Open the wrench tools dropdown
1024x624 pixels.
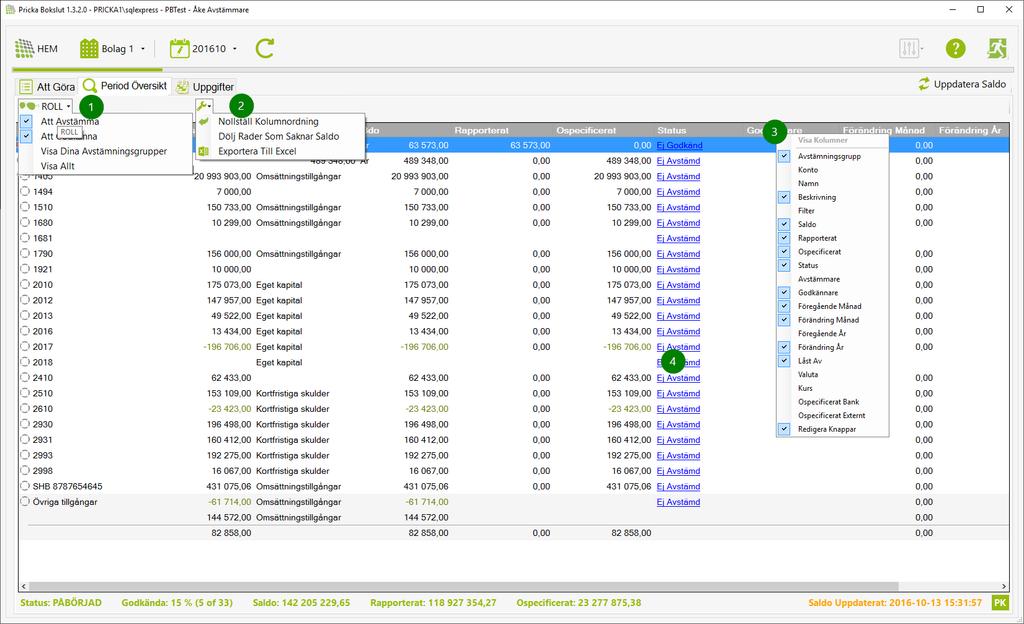point(204,106)
